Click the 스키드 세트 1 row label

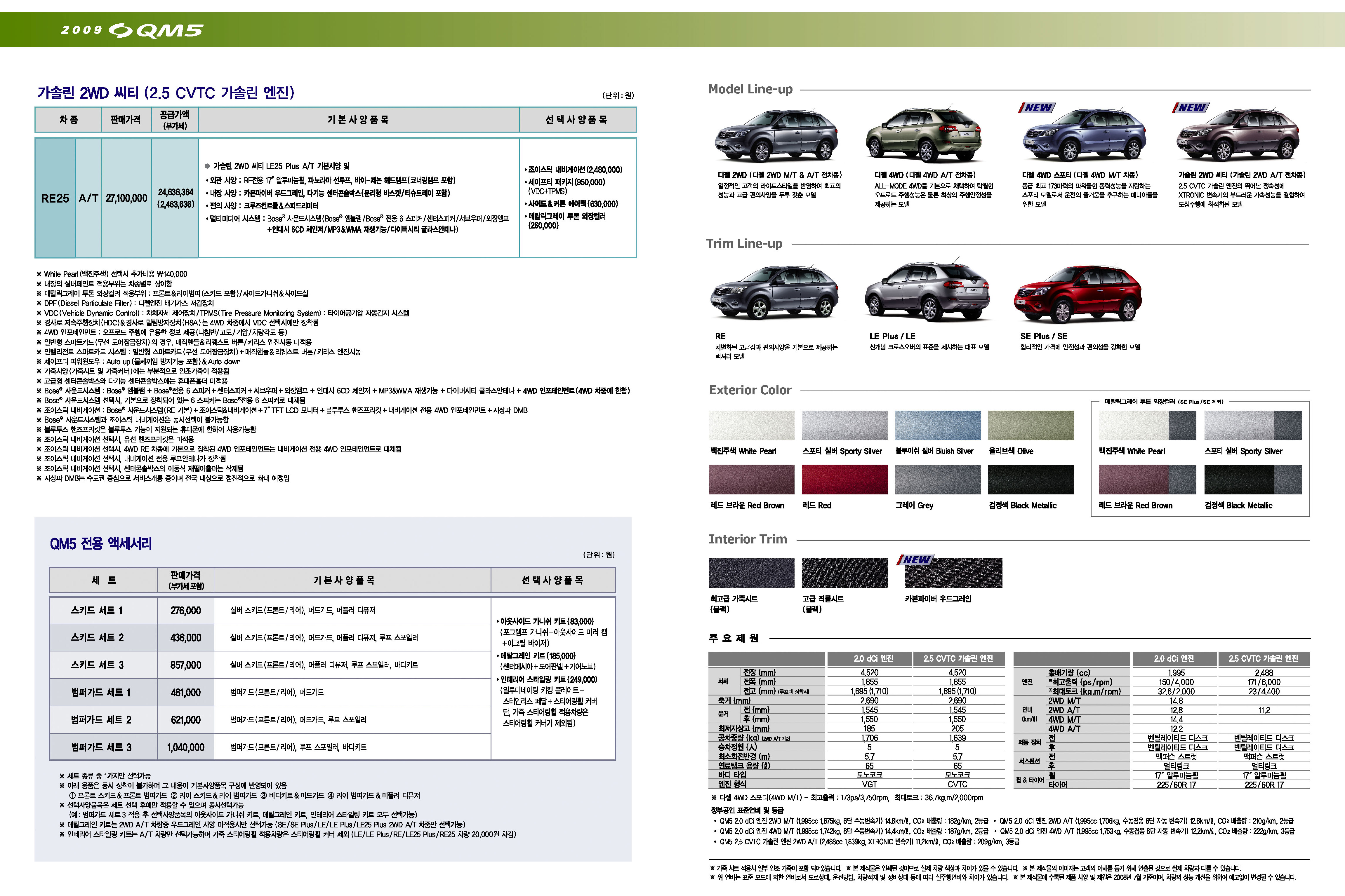point(97,610)
